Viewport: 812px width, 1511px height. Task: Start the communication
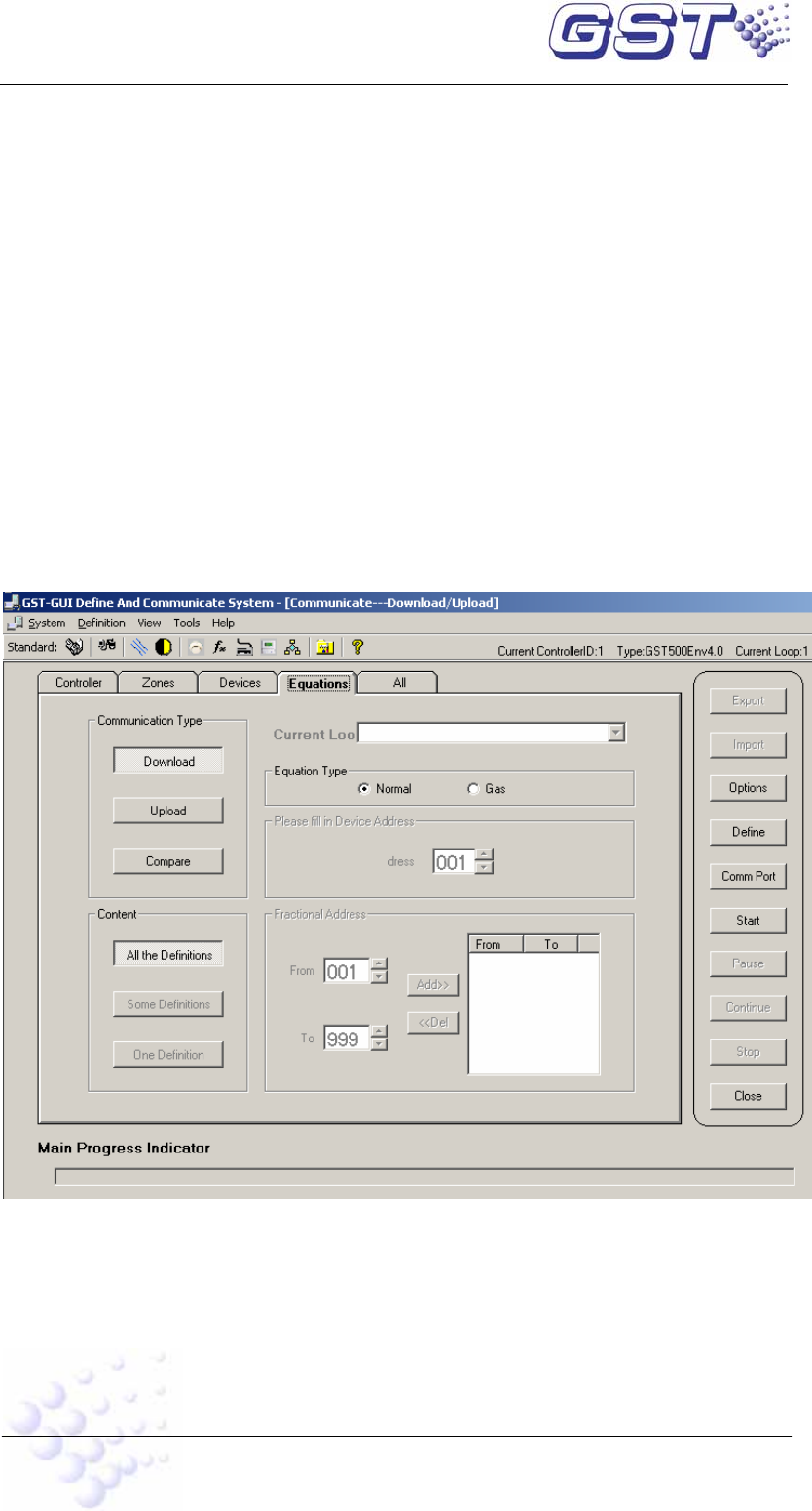click(x=748, y=920)
